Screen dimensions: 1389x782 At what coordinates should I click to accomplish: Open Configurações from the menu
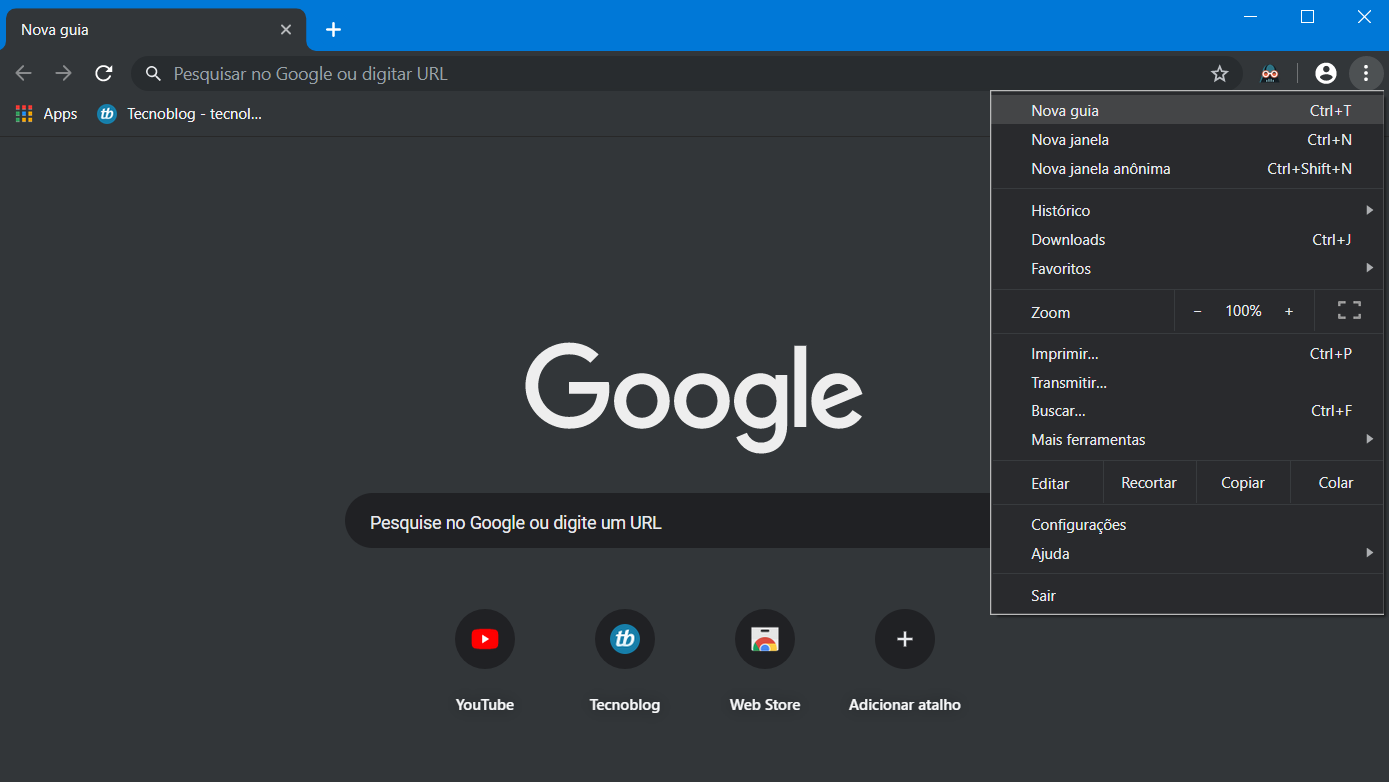[x=1078, y=525]
